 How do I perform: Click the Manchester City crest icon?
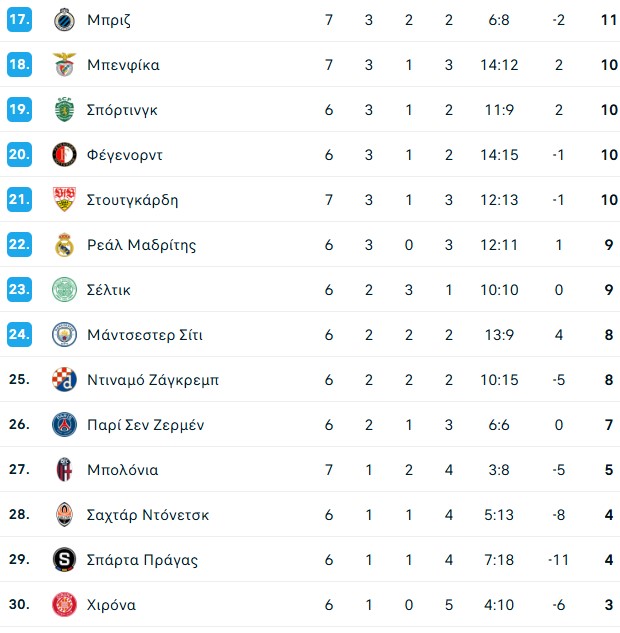pyautogui.click(x=64, y=335)
